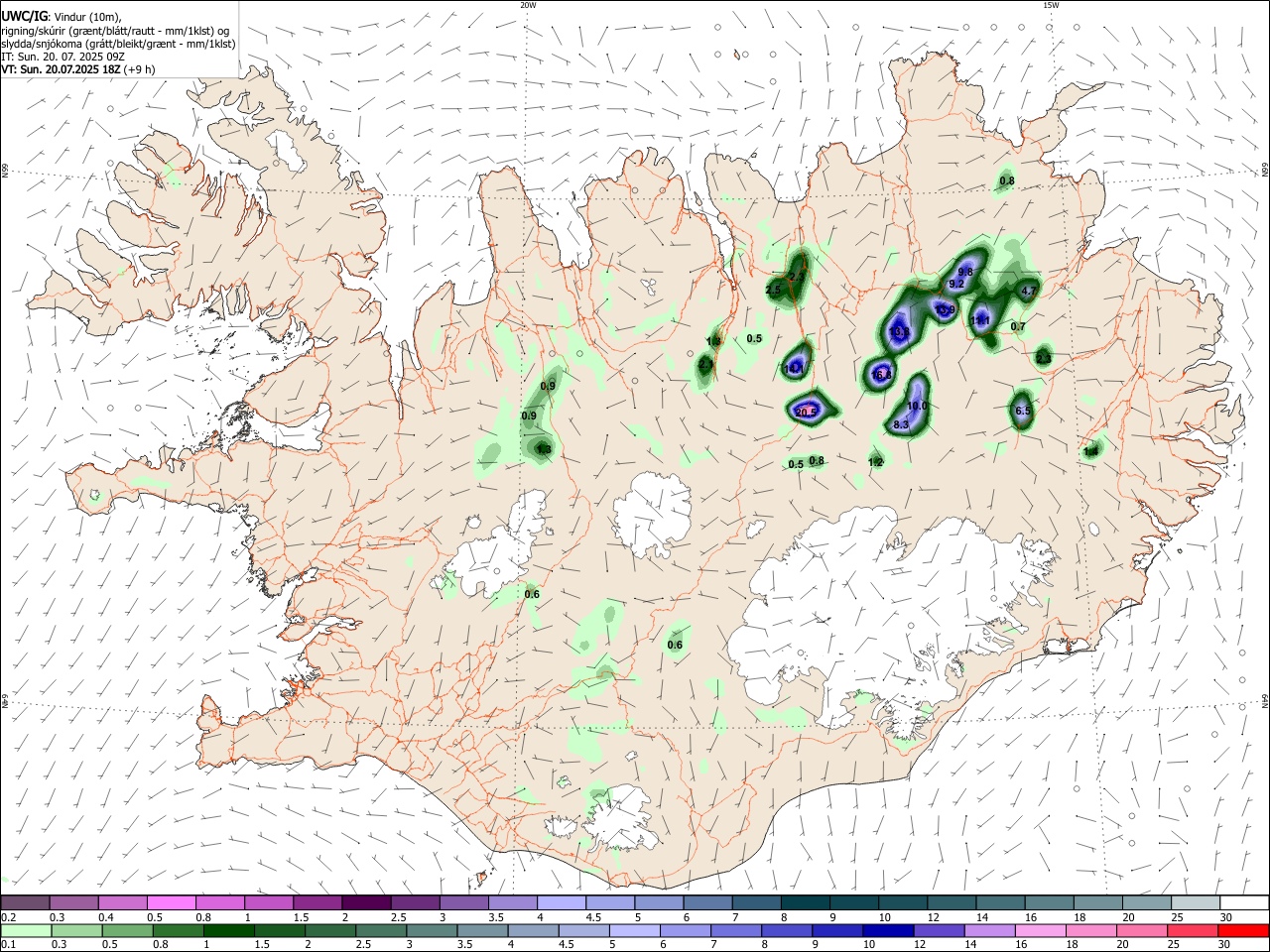The width and height of the screenshot is (1270, 952).
Task: Click the first dark mauve upper-row swatch
Action: click(x=25, y=903)
